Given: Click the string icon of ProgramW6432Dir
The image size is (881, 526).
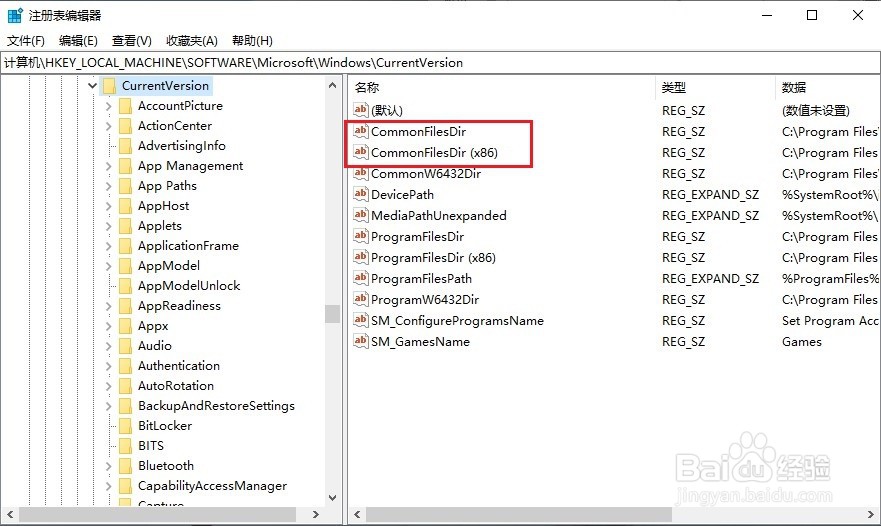Looking at the screenshot, I should pos(360,300).
